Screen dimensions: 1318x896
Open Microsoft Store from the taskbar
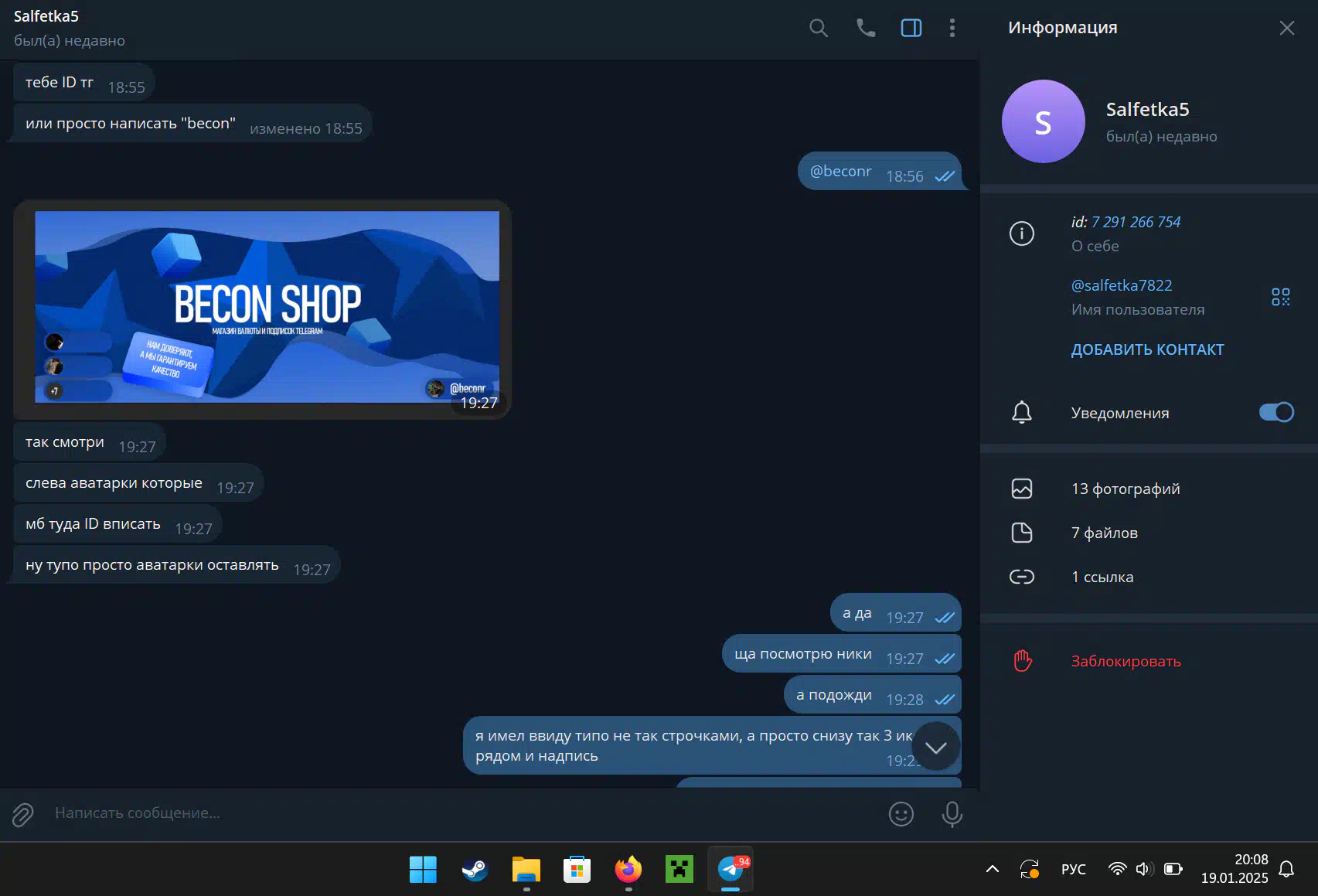(577, 870)
